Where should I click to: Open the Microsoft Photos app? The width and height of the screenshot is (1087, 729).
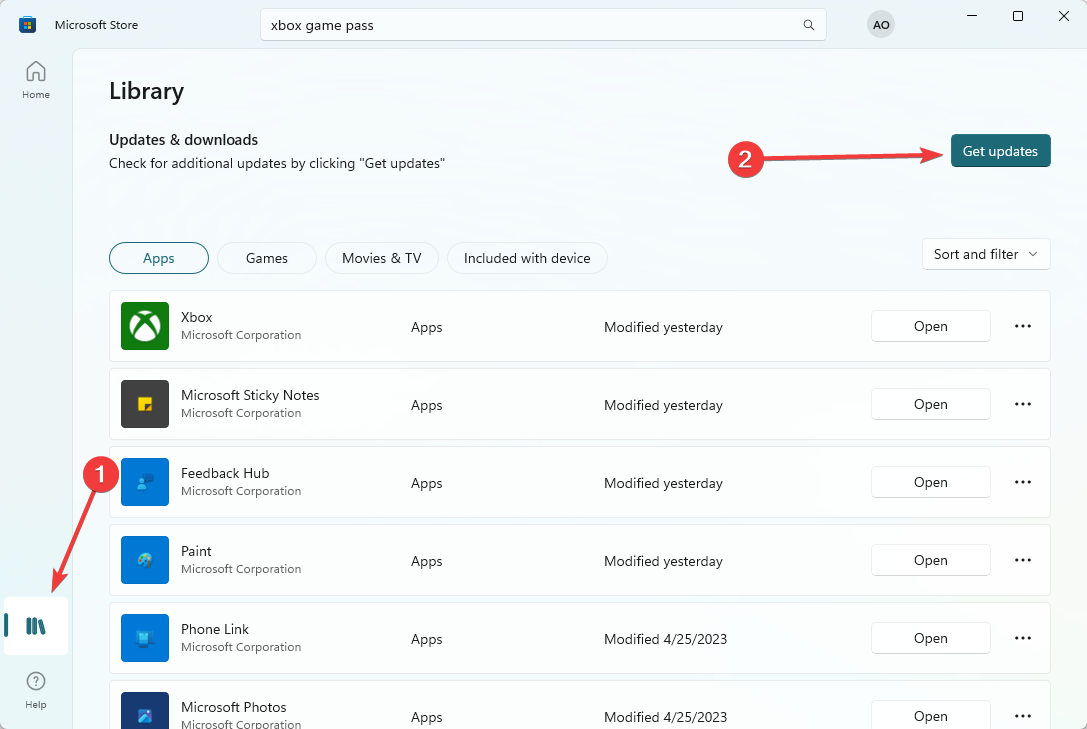(930, 715)
